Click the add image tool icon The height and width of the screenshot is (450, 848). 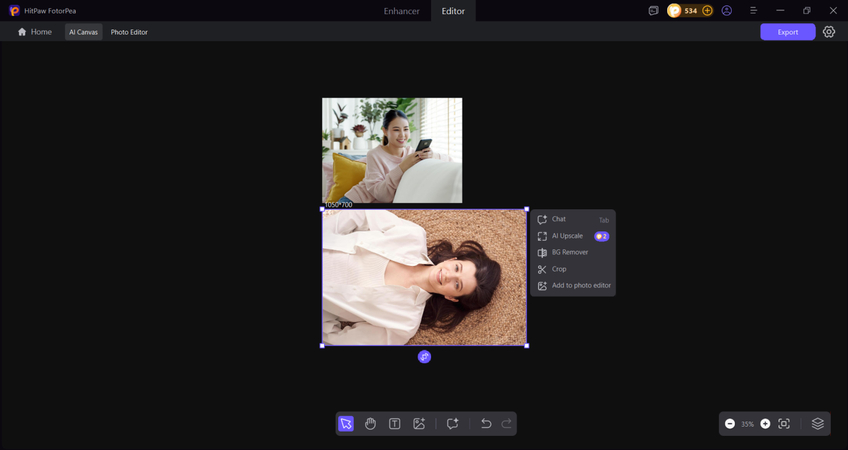[x=419, y=424]
